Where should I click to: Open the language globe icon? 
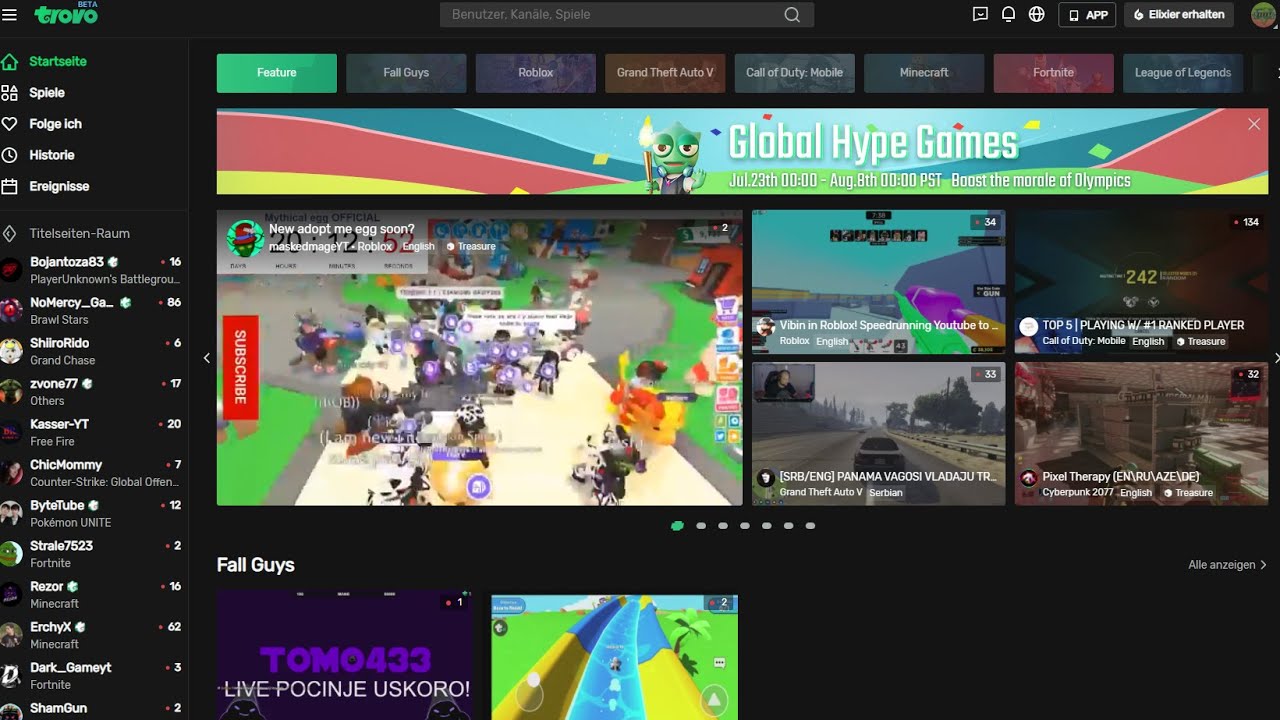1037,14
